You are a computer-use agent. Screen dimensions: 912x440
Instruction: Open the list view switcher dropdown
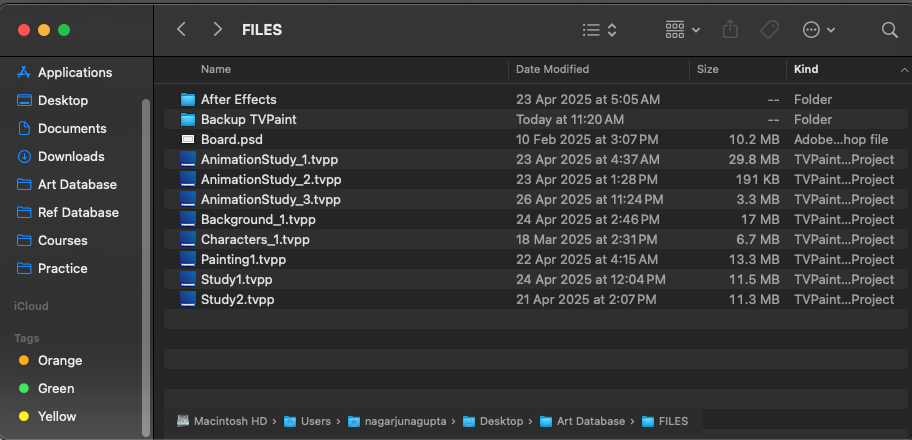coord(599,30)
